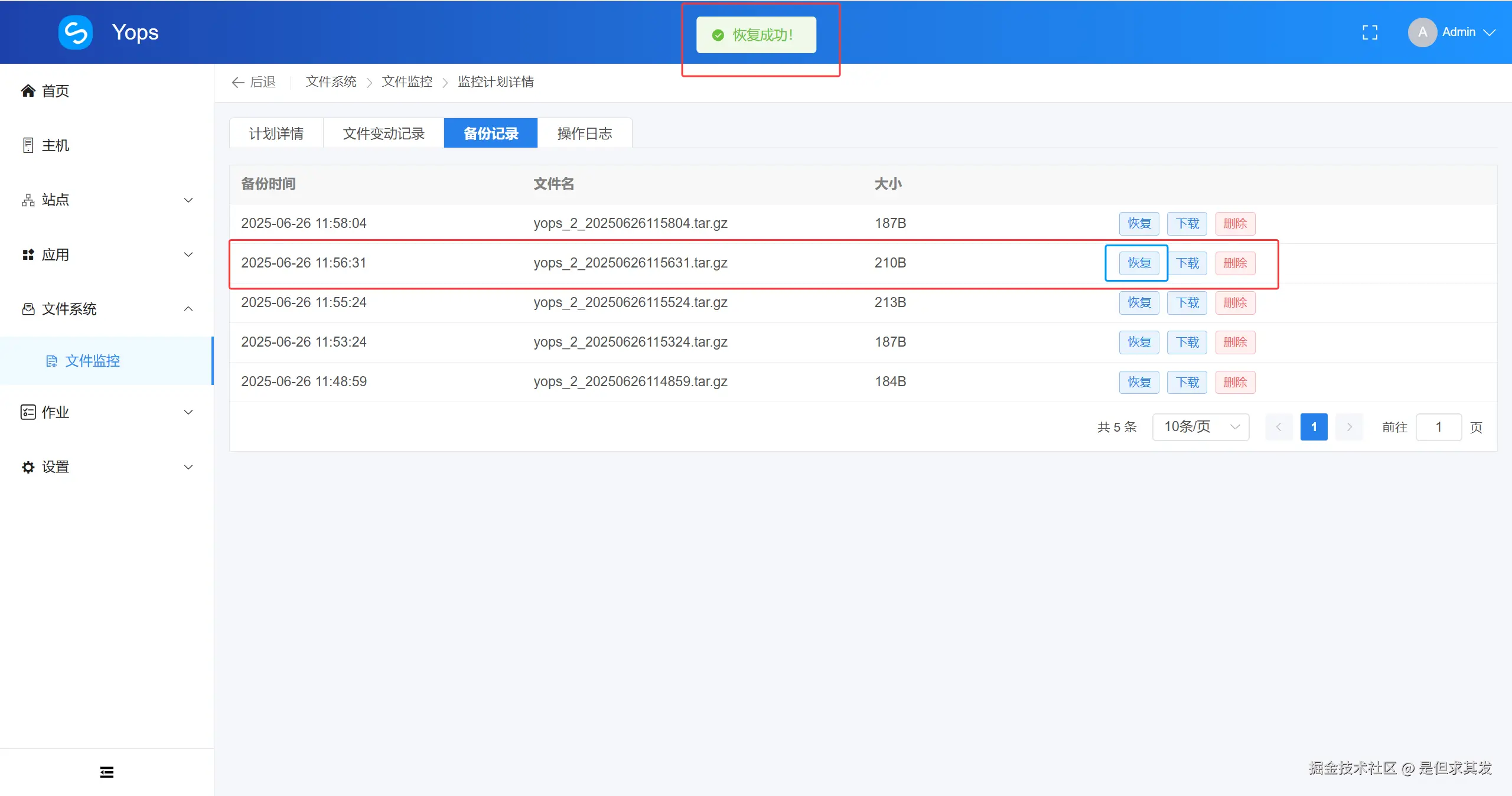Screen dimensions: 1512x796
Task: Click the 作业 jobs sidebar icon
Action: pos(27,412)
